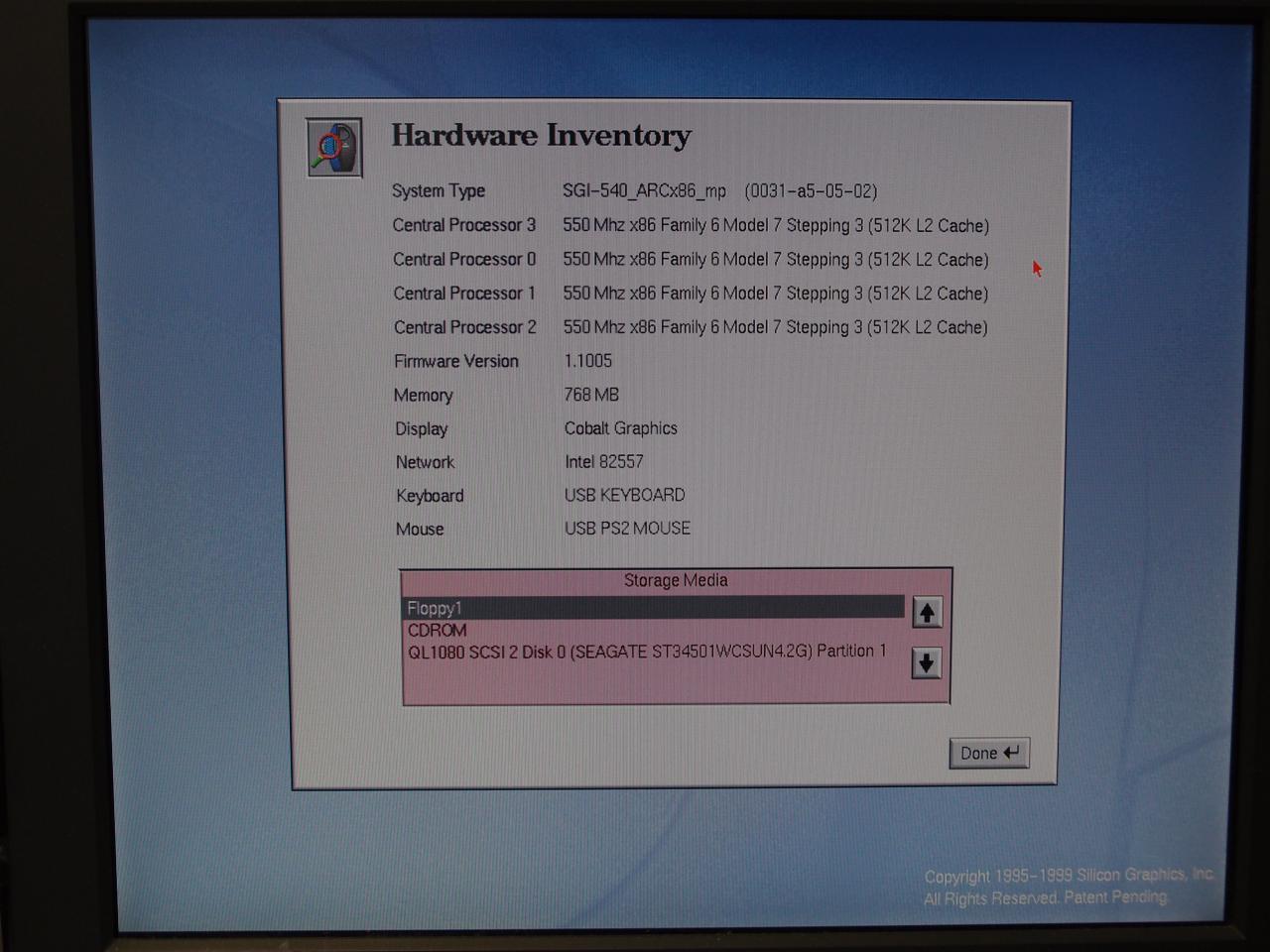Click the USB KEYBOARD value
The width and height of the screenshot is (1270, 952).
(625, 495)
